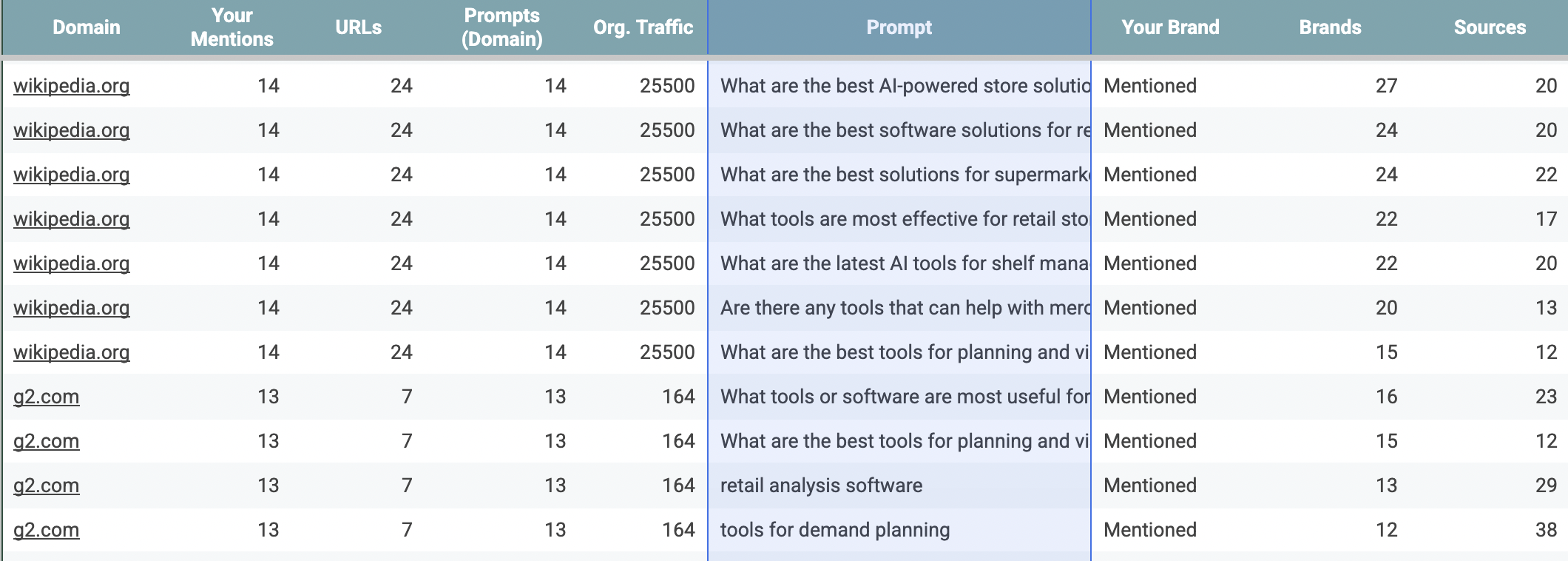
Task: Select Sources value 13 in 'Are there any tools' row
Action: [1546, 308]
